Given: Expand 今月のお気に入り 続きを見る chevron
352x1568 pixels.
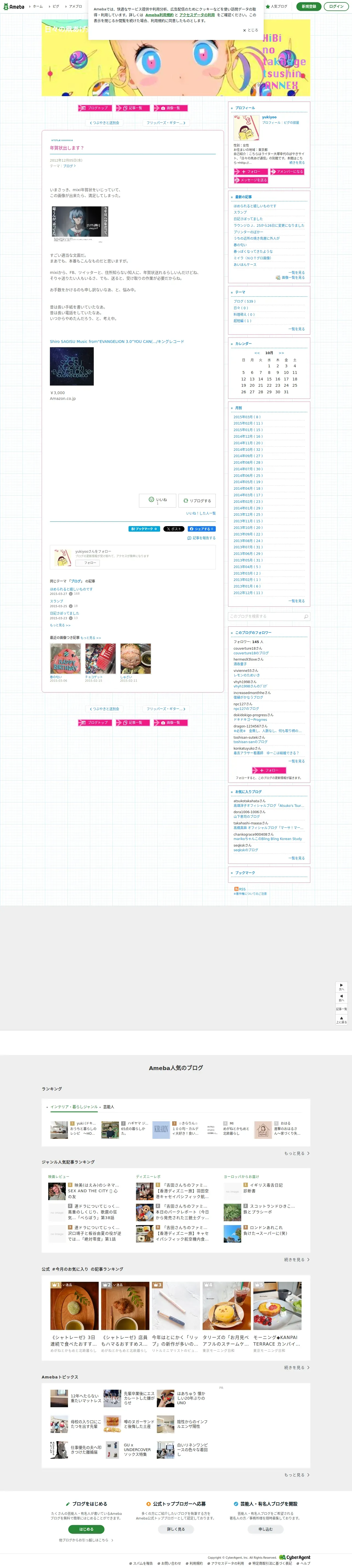Looking at the screenshot, I should coord(297,1367).
